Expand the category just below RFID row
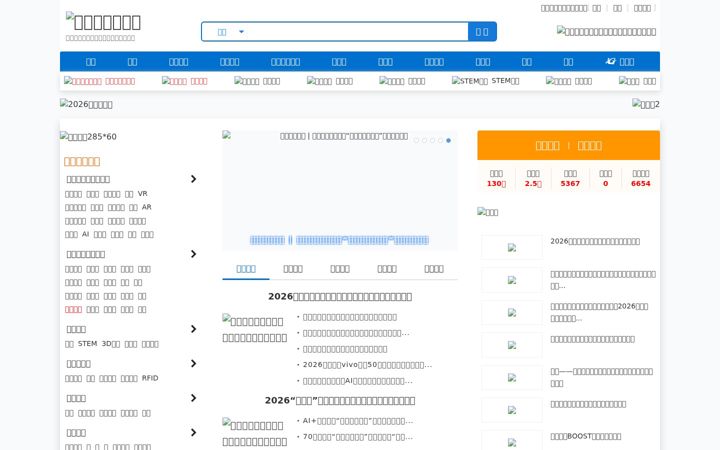The width and height of the screenshot is (720, 450). [193, 398]
